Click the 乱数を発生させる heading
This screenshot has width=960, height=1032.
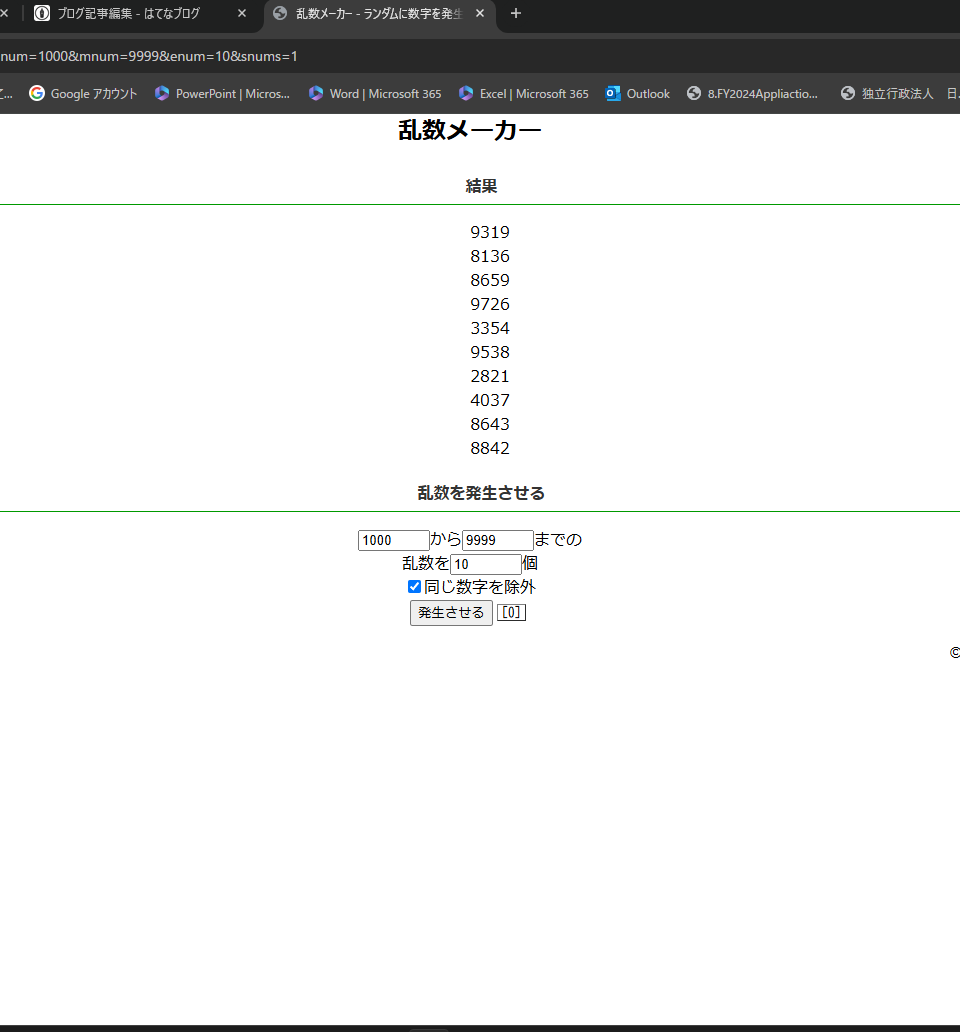(481, 493)
